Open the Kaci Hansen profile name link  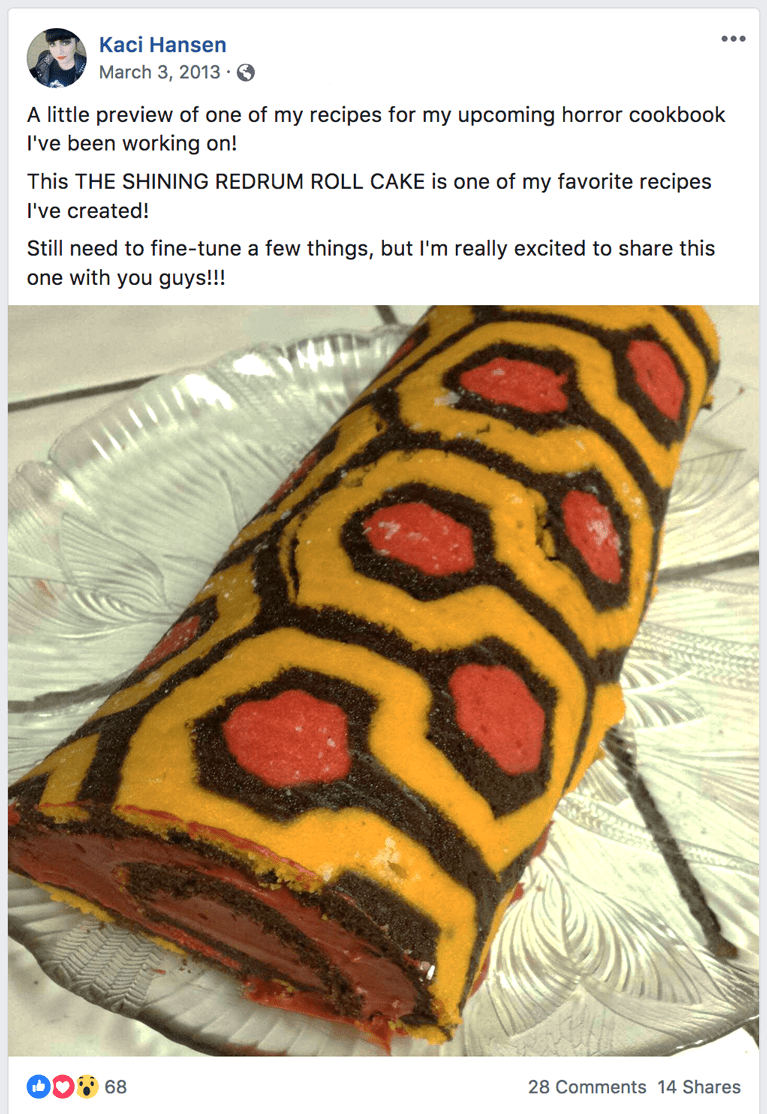pyautogui.click(x=163, y=45)
